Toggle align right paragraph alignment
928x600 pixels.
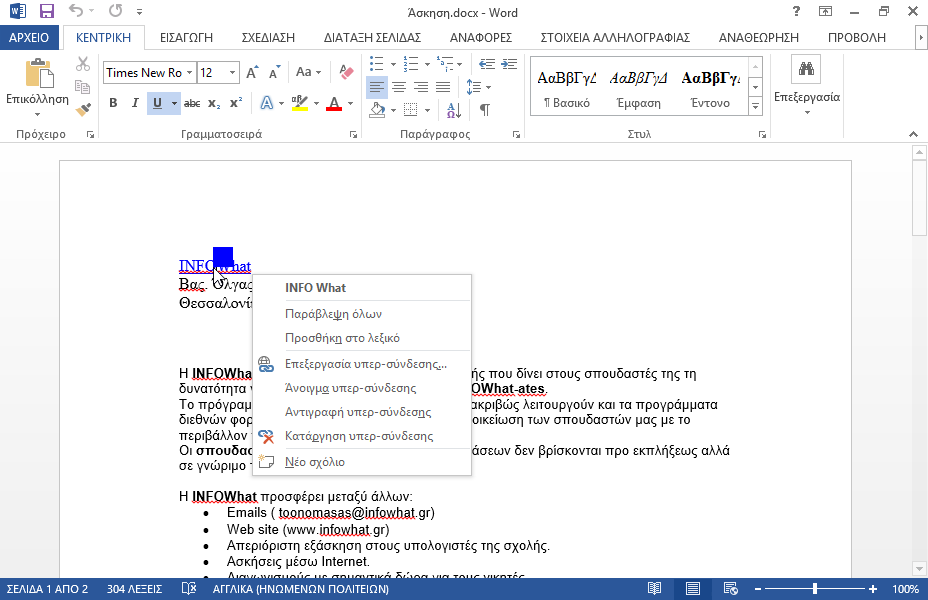(421, 88)
